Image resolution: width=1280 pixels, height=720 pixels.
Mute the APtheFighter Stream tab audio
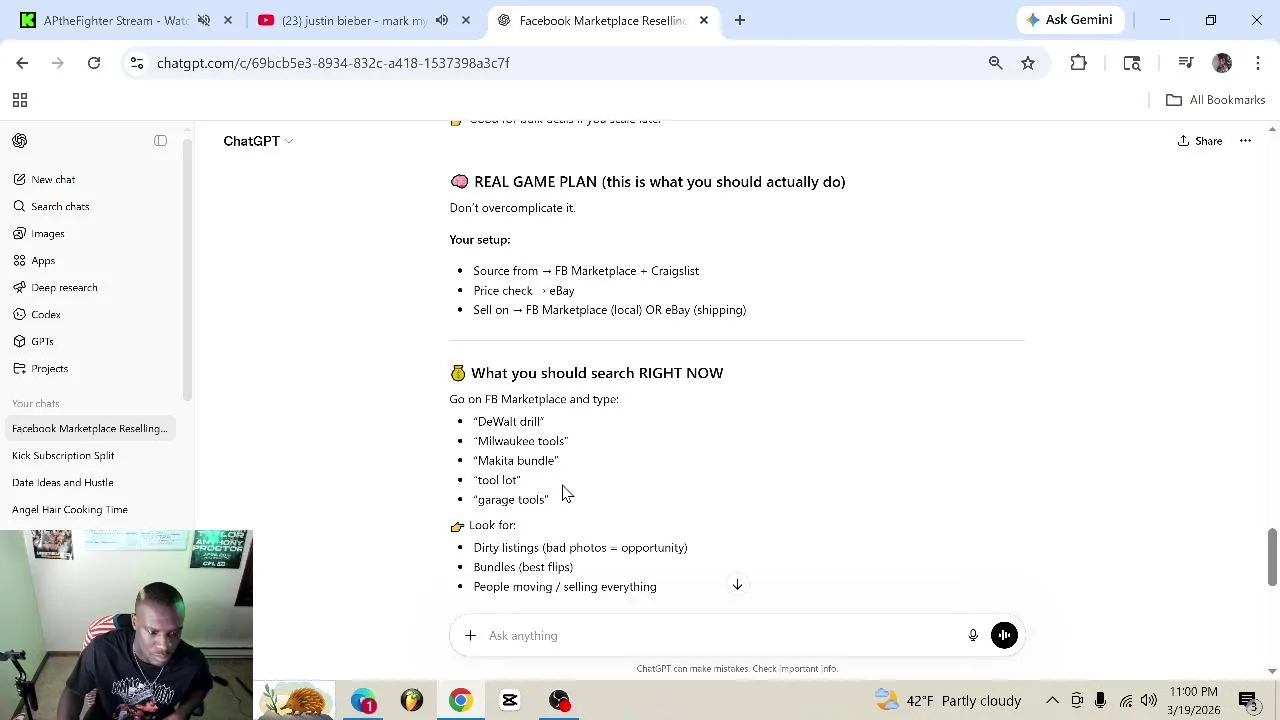[204, 20]
